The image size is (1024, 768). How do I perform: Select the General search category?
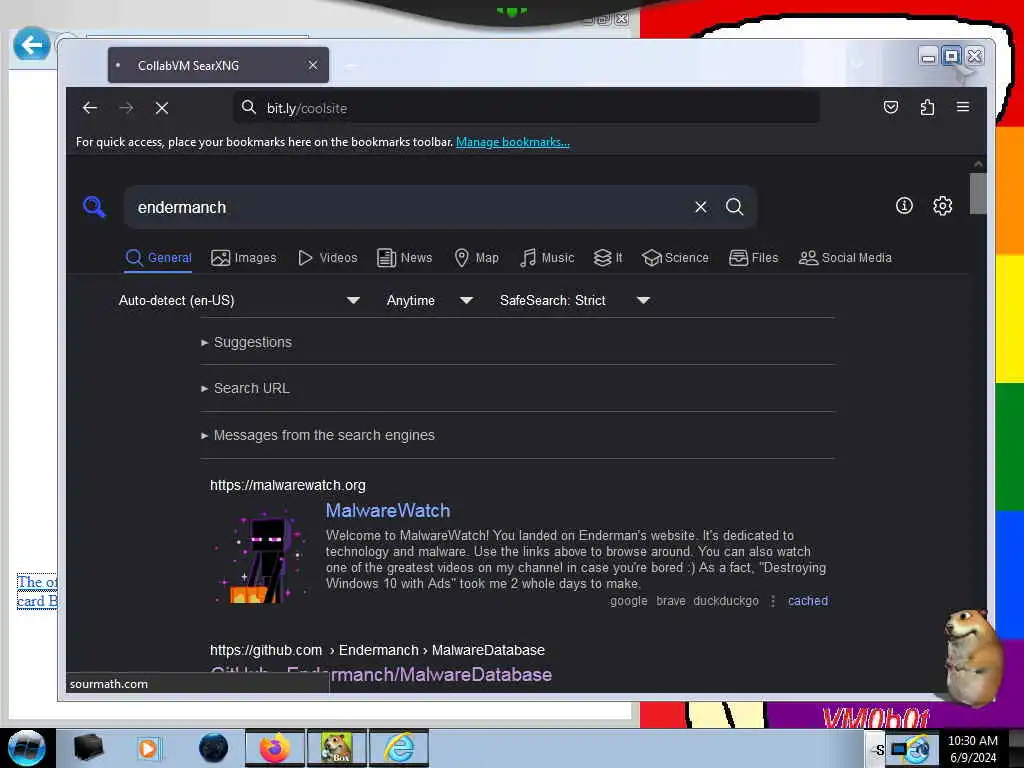click(159, 258)
